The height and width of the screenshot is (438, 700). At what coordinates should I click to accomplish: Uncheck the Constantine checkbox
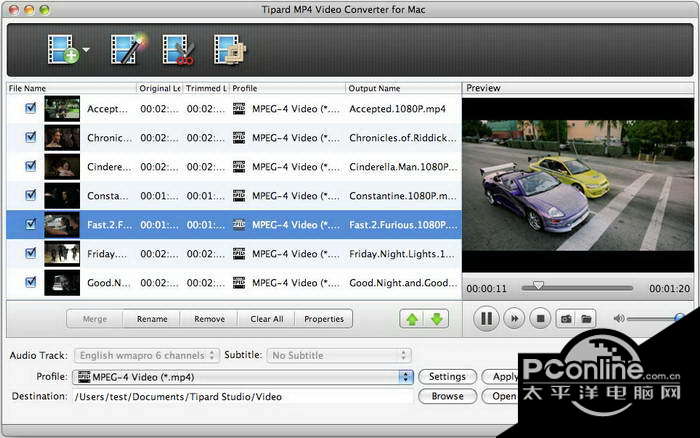[30, 195]
